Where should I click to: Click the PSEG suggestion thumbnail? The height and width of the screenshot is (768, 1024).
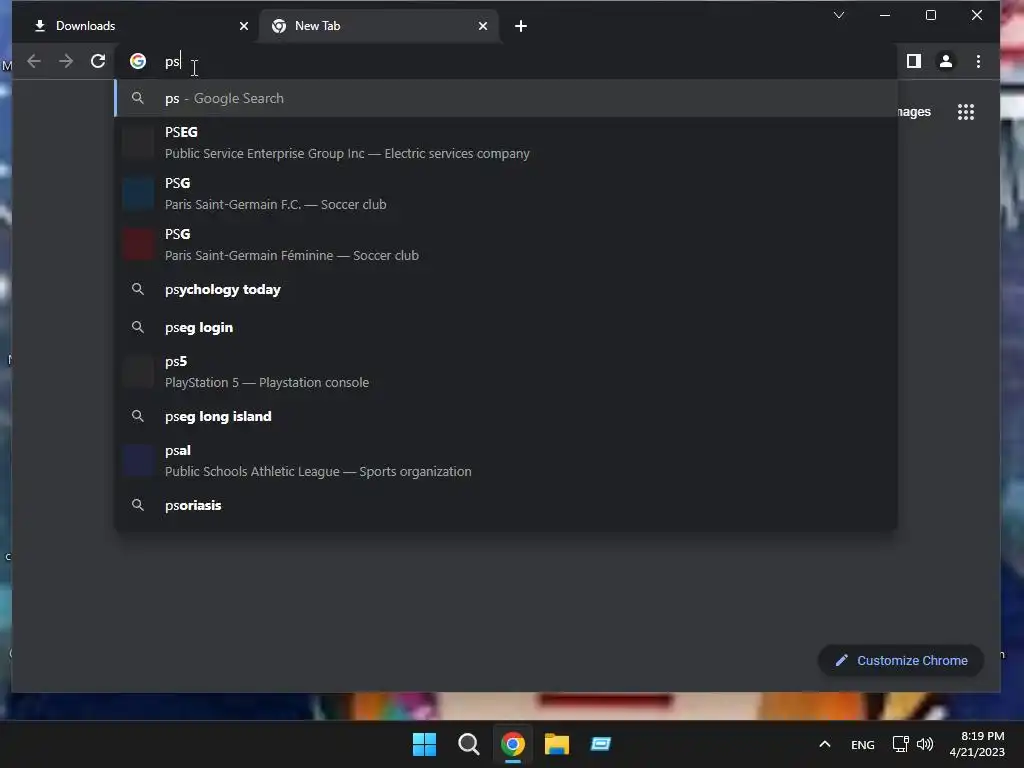point(138,142)
